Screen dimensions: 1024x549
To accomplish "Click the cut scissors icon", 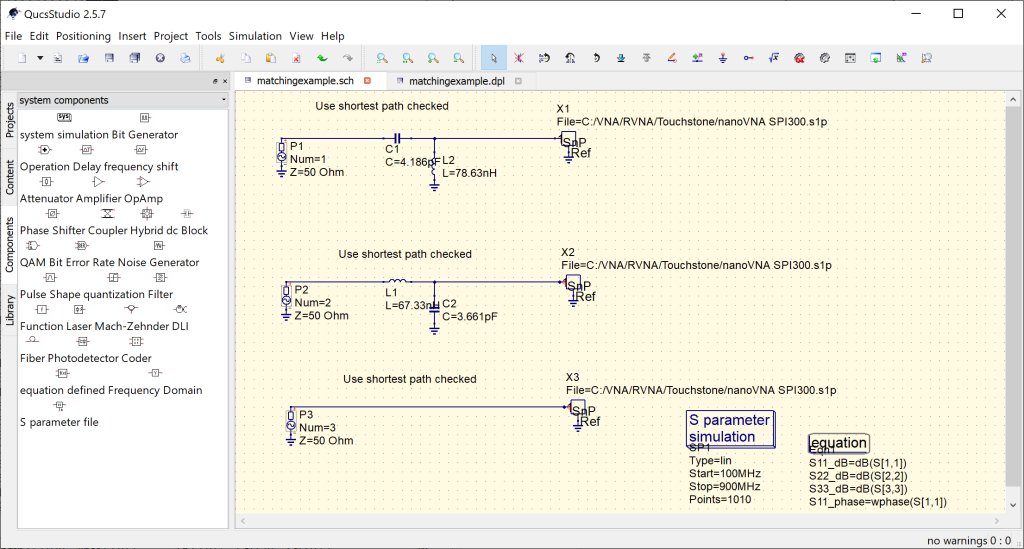I will 220,58.
